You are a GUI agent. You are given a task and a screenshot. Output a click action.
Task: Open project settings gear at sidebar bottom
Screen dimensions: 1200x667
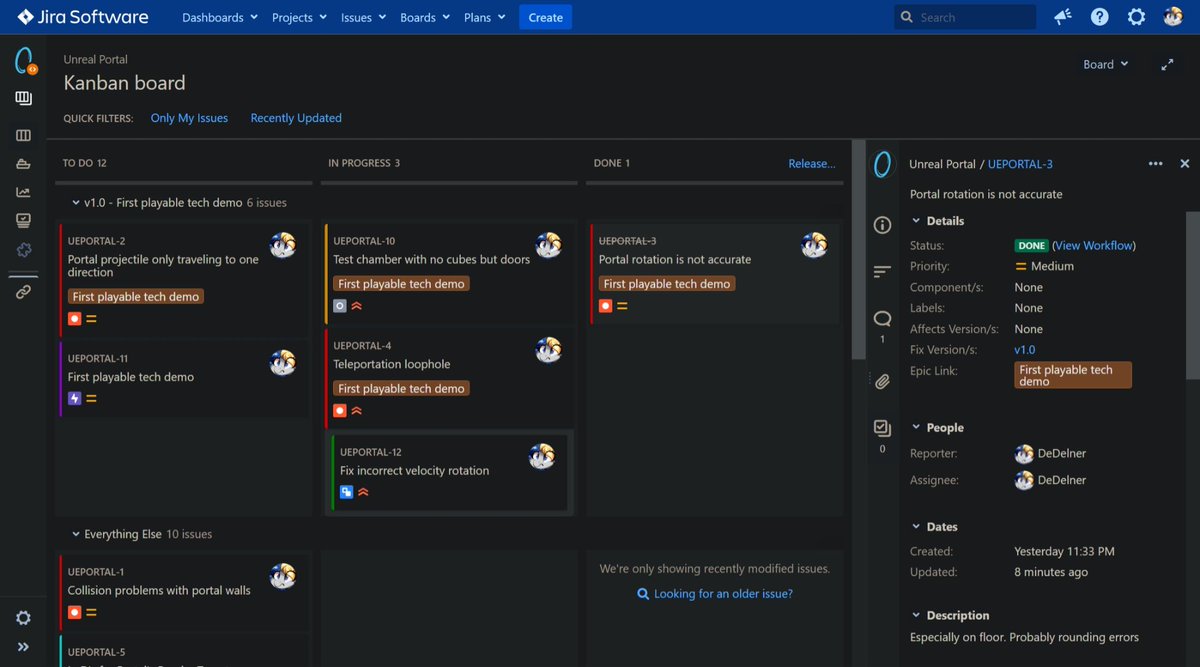[24, 618]
